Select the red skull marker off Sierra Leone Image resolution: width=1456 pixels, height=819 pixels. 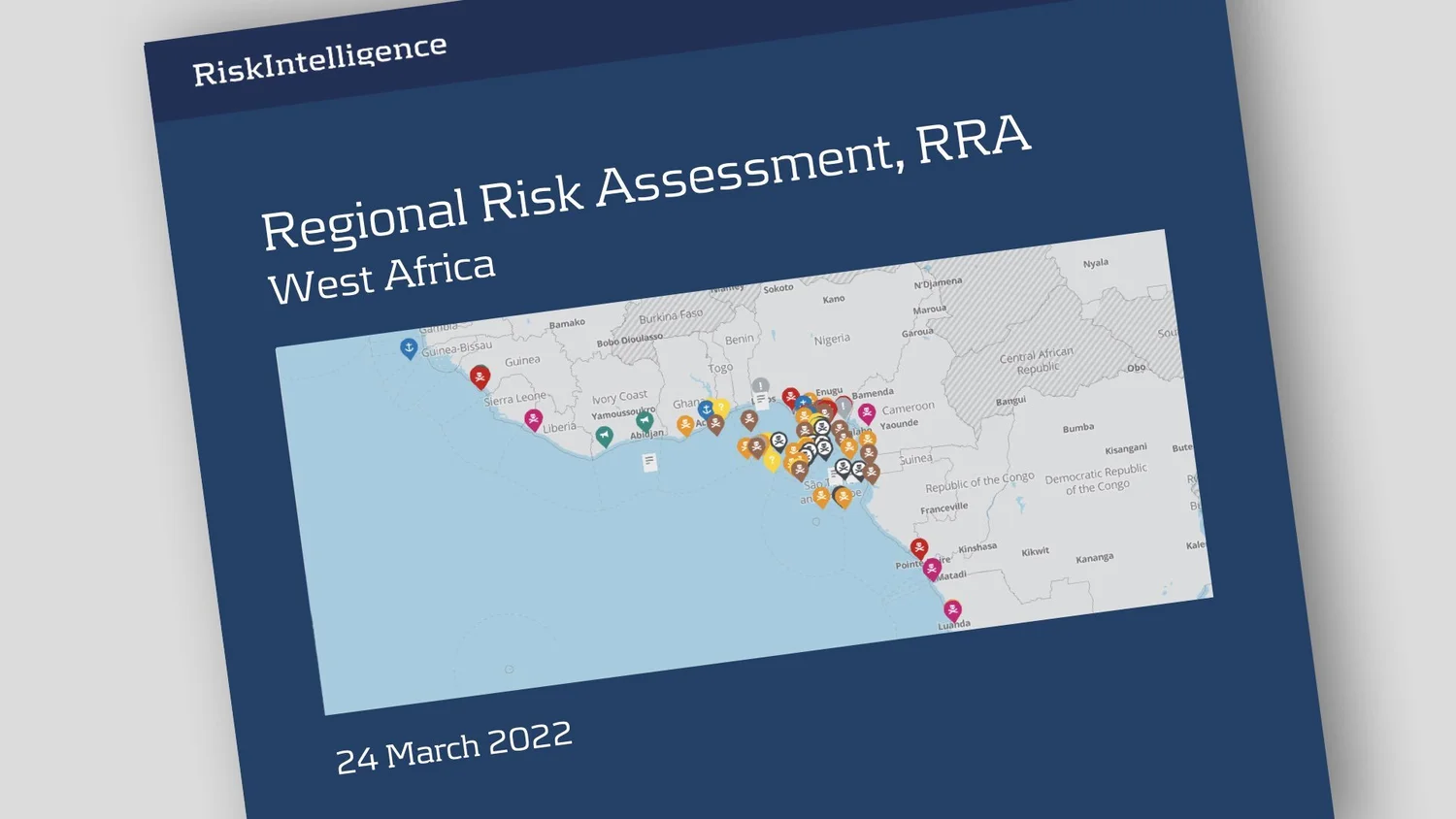click(480, 377)
